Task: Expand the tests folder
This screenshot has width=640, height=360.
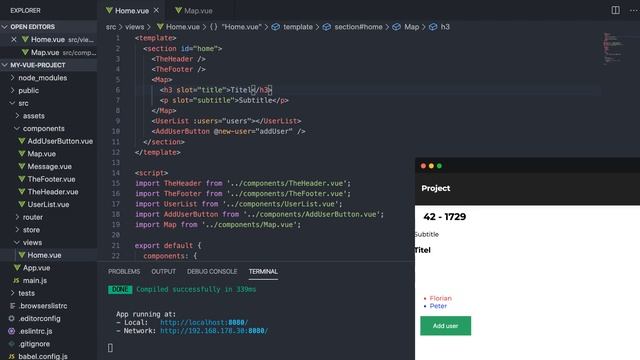Action: tap(26, 293)
